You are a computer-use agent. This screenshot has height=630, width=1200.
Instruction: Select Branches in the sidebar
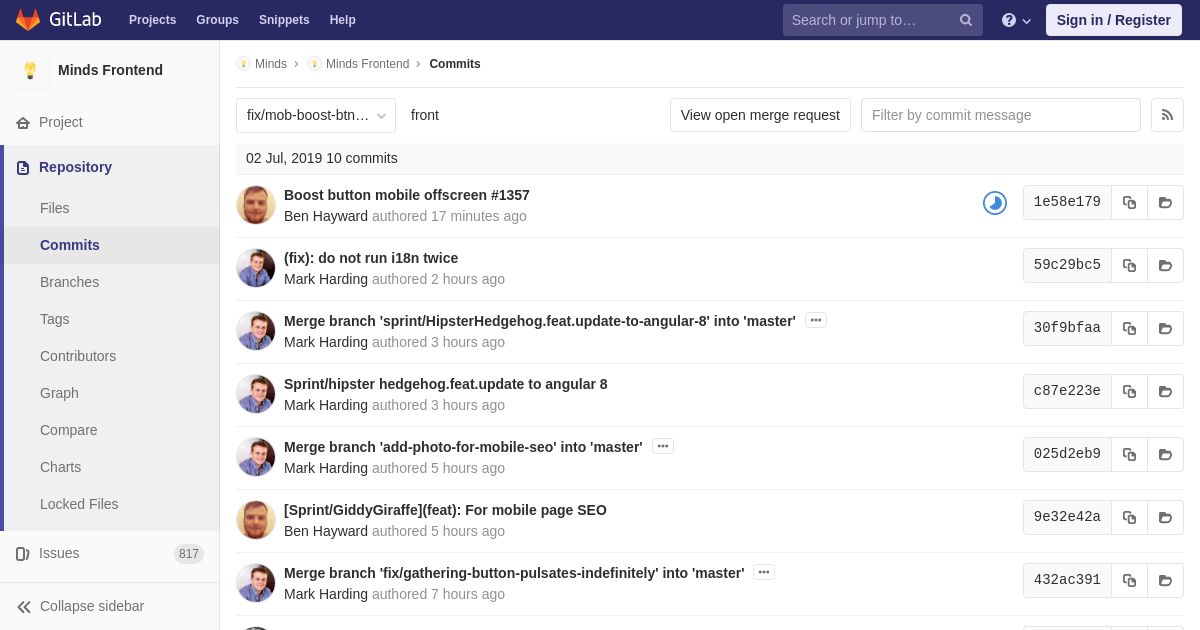tap(69, 282)
